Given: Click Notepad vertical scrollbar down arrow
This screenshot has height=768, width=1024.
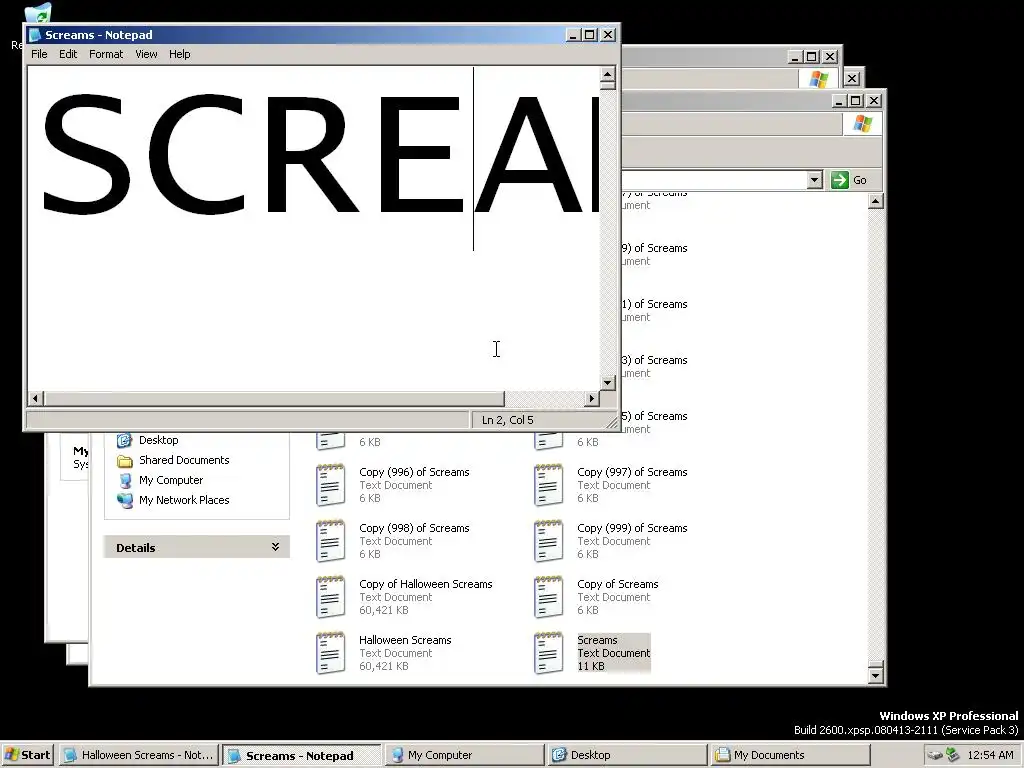Looking at the screenshot, I should (x=607, y=383).
